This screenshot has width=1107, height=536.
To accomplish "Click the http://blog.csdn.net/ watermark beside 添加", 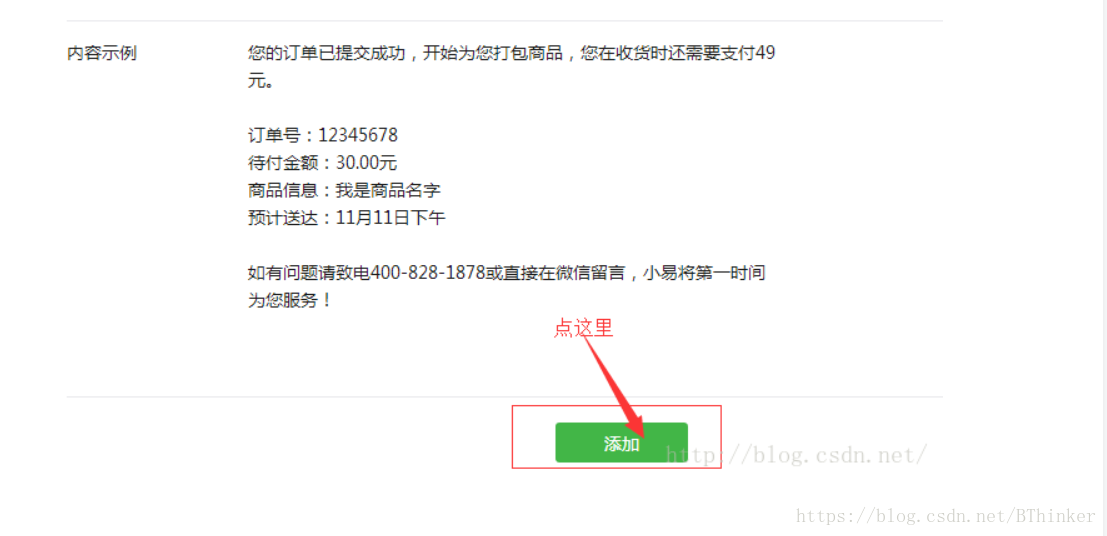I will pyautogui.click(x=796, y=455).
